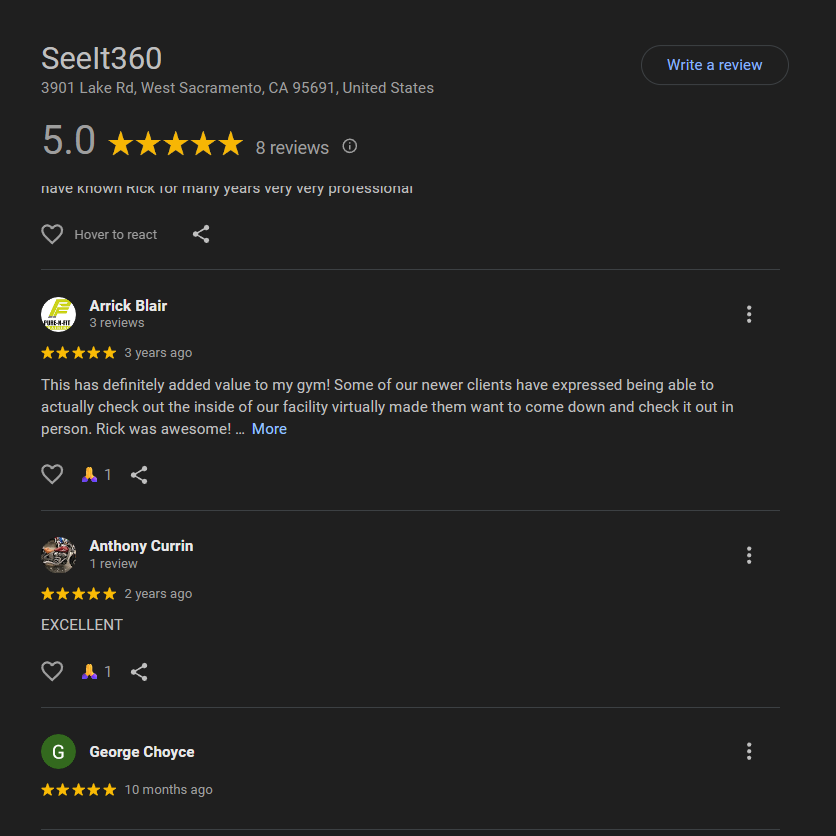Open the options menu on Arrick Blair's review
836x836 pixels.
[749, 314]
